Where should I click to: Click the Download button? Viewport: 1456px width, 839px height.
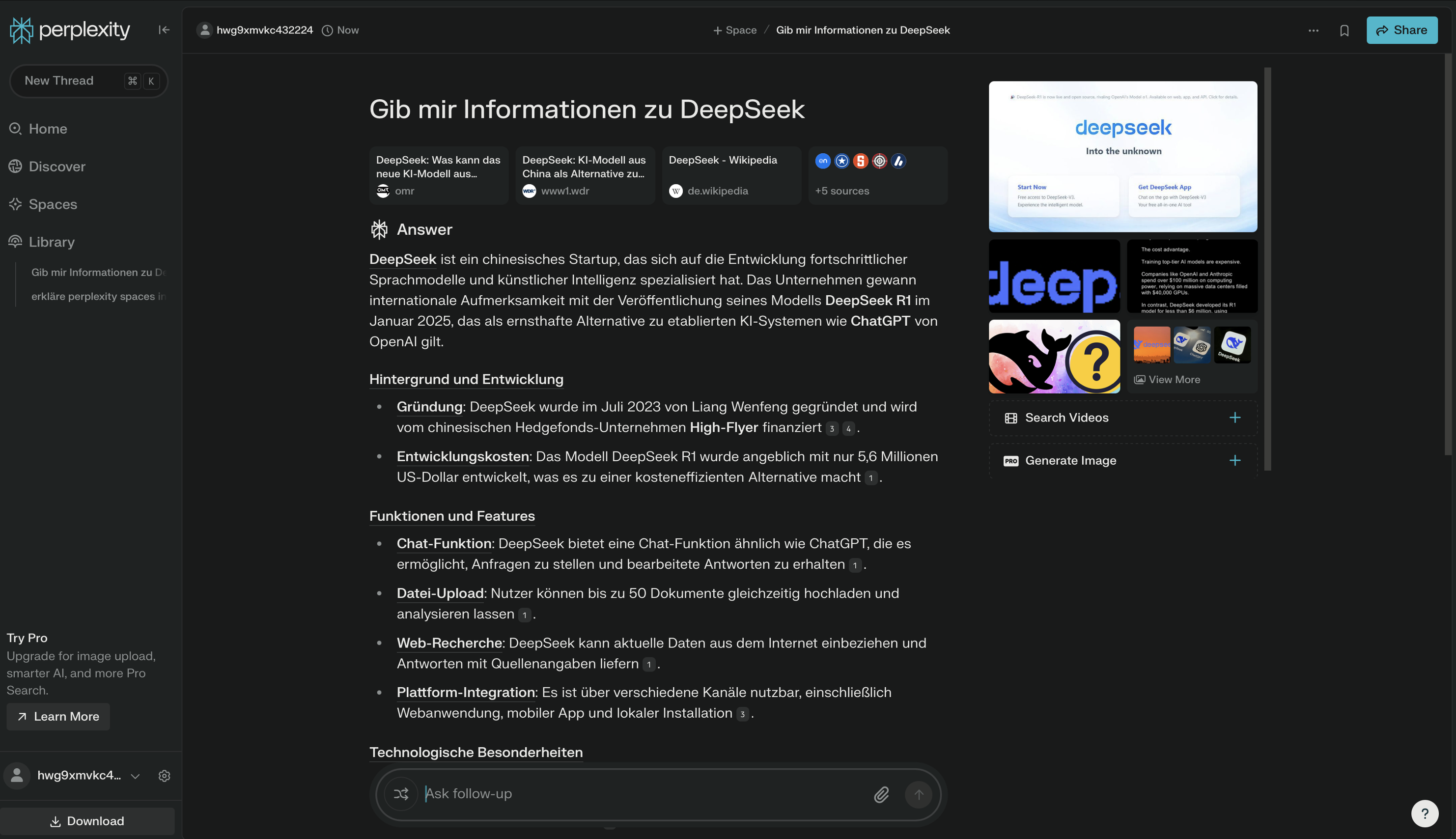point(87,820)
